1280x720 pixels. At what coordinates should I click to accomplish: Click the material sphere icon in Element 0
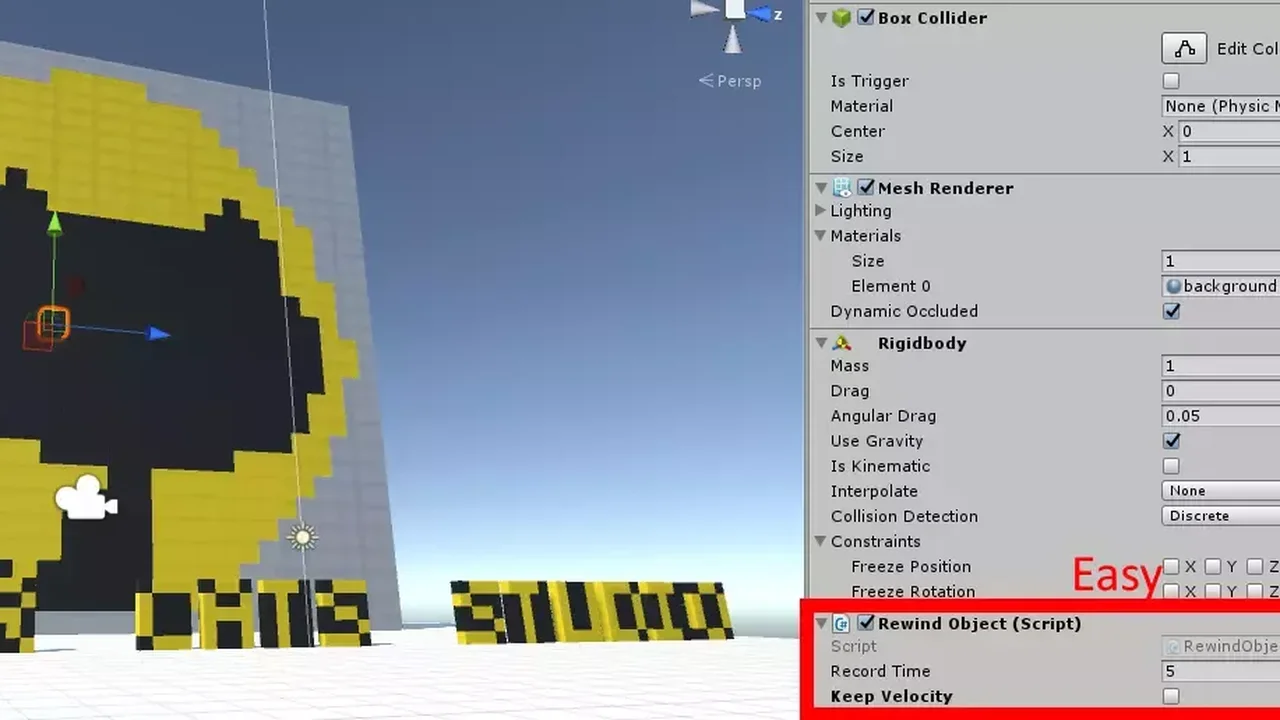click(x=1174, y=286)
